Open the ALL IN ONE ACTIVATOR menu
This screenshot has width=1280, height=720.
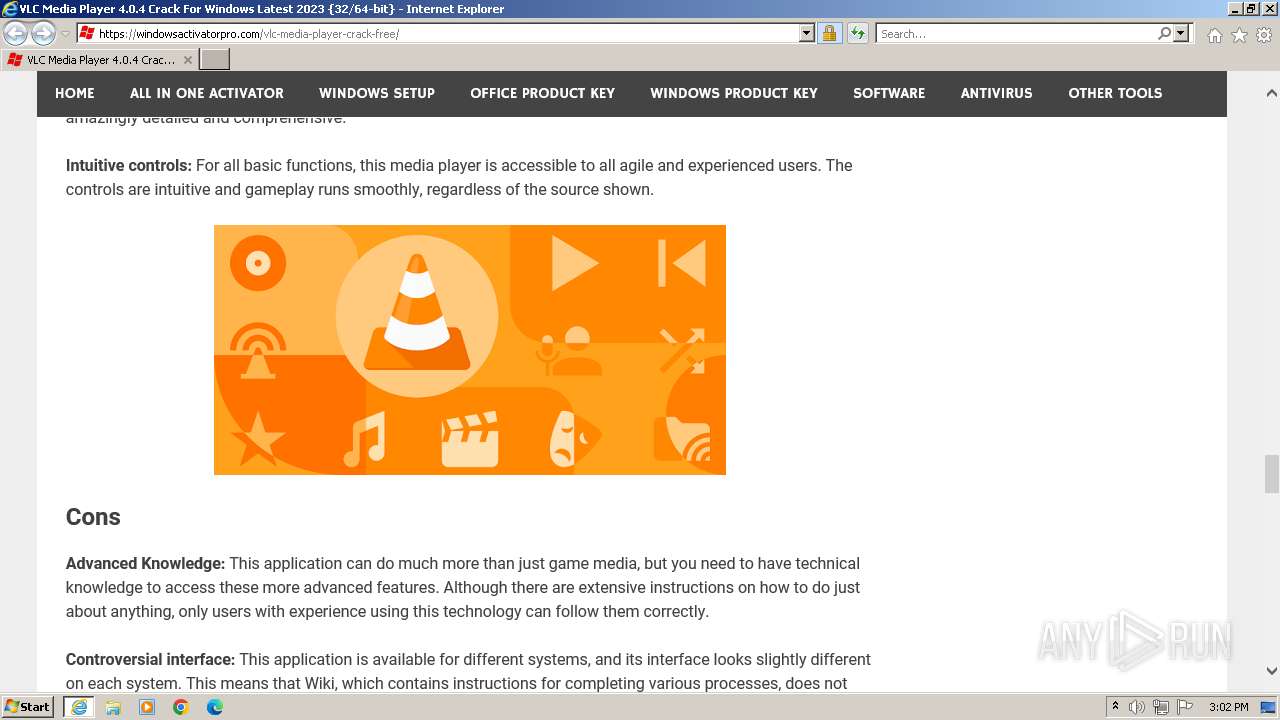(x=207, y=93)
